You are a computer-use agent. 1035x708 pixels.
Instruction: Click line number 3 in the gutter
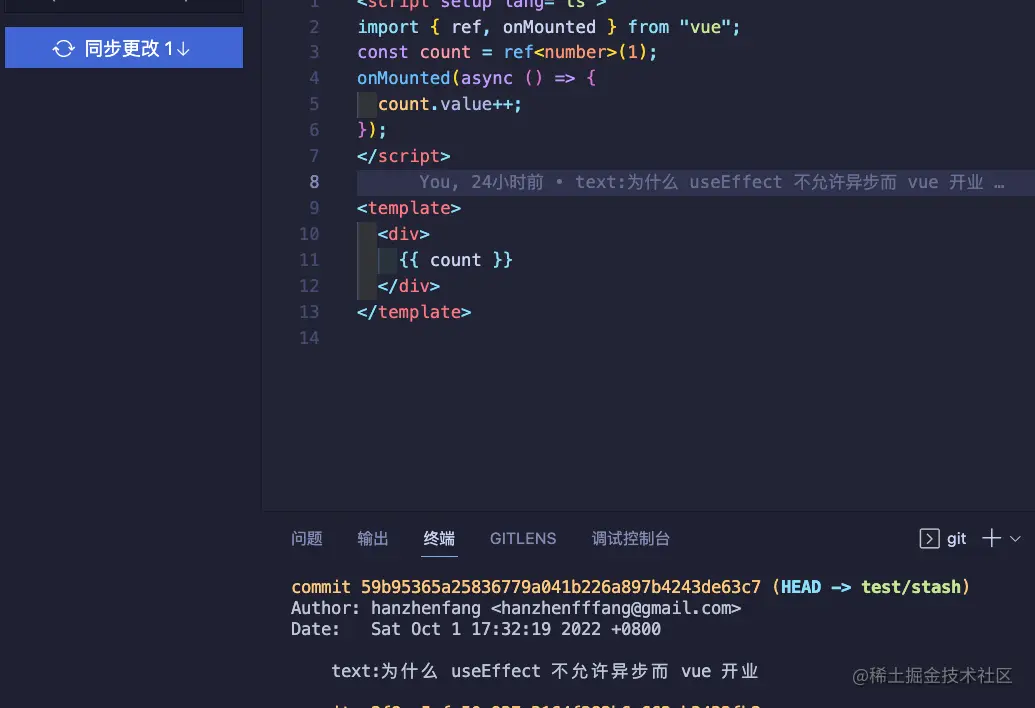click(314, 52)
